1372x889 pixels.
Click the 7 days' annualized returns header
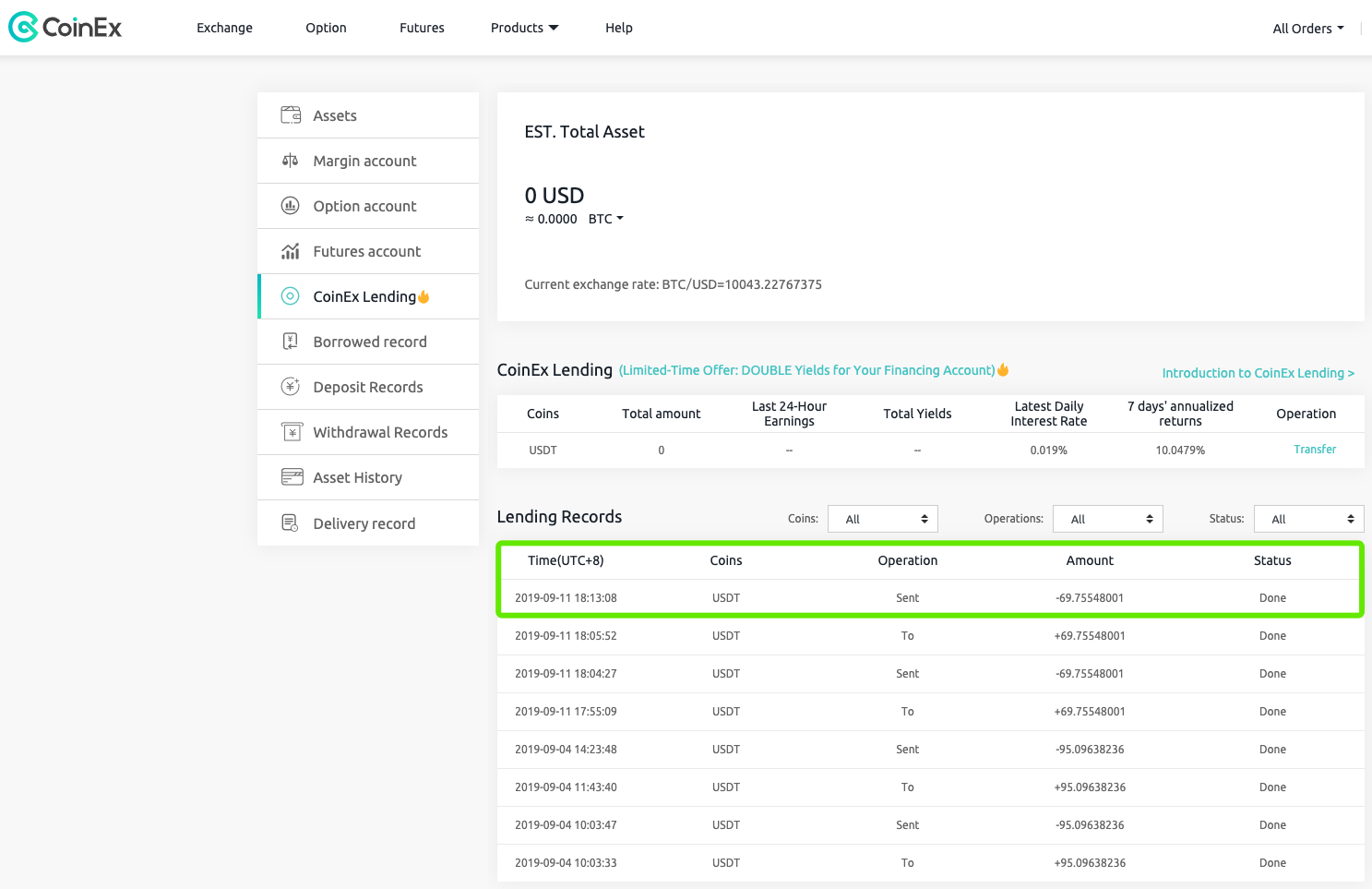(x=1180, y=414)
